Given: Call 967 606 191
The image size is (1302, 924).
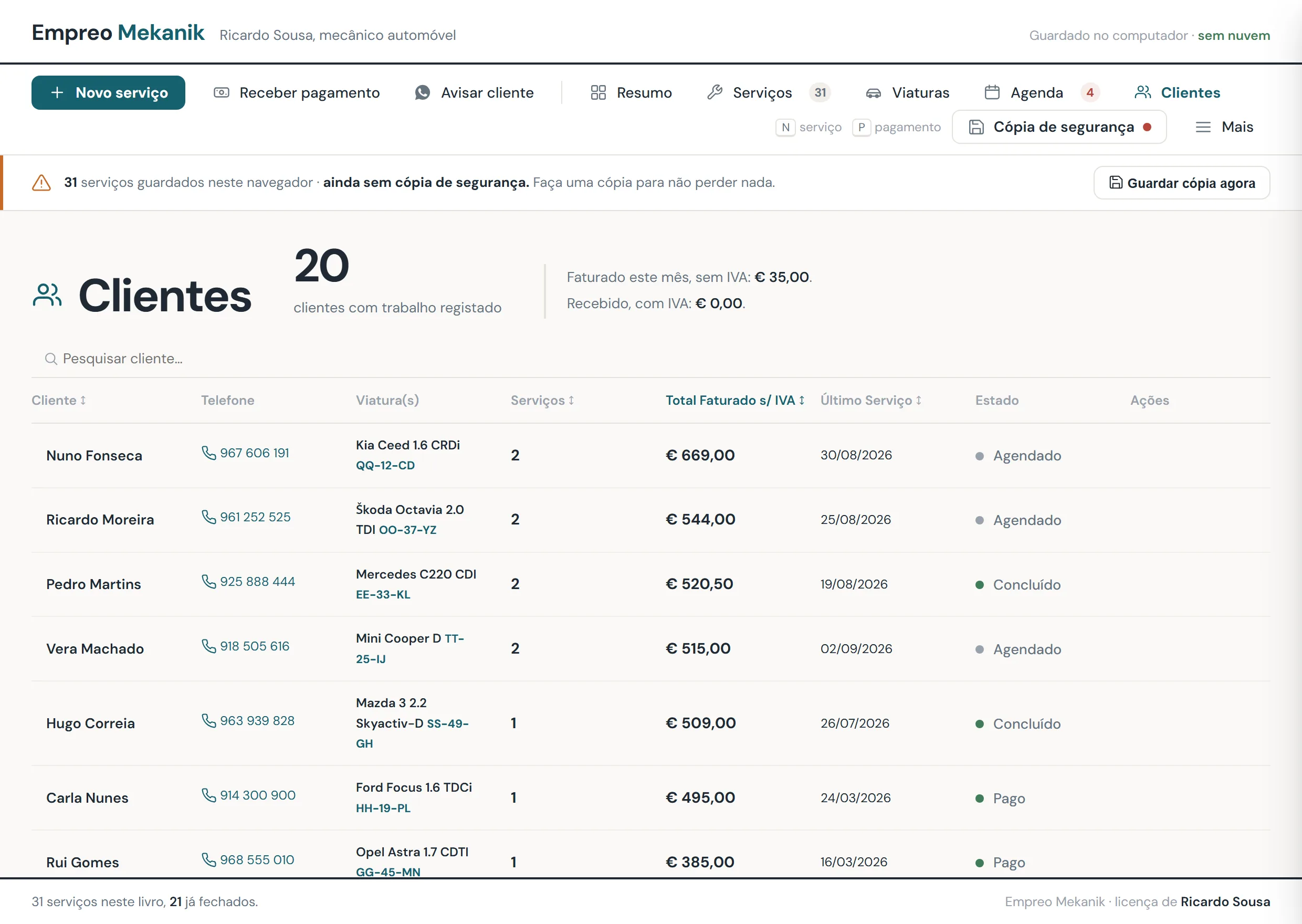Looking at the screenshot, I should (x=246, y=453).
